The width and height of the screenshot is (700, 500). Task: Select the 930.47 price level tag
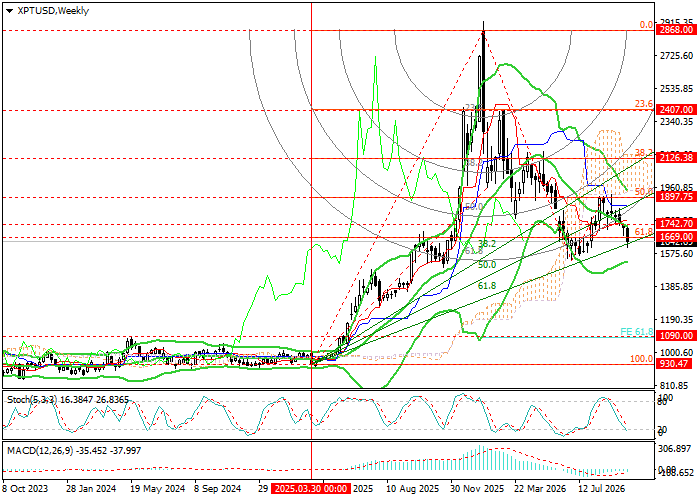pyautogui.click(x=675, y=364)
